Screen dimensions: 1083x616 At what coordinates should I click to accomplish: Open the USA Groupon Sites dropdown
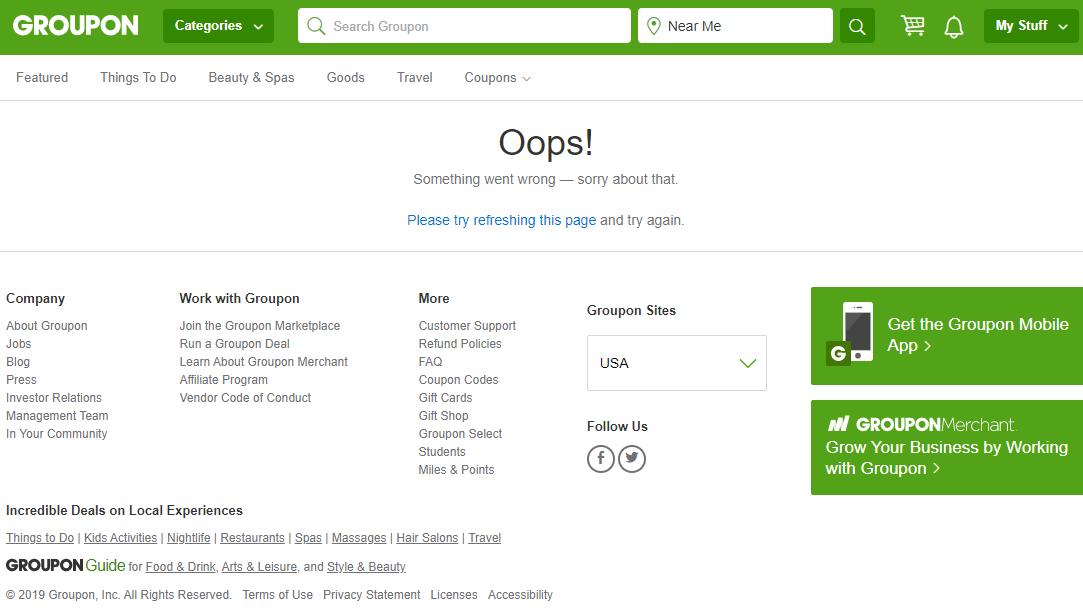[x=677, y=363]
